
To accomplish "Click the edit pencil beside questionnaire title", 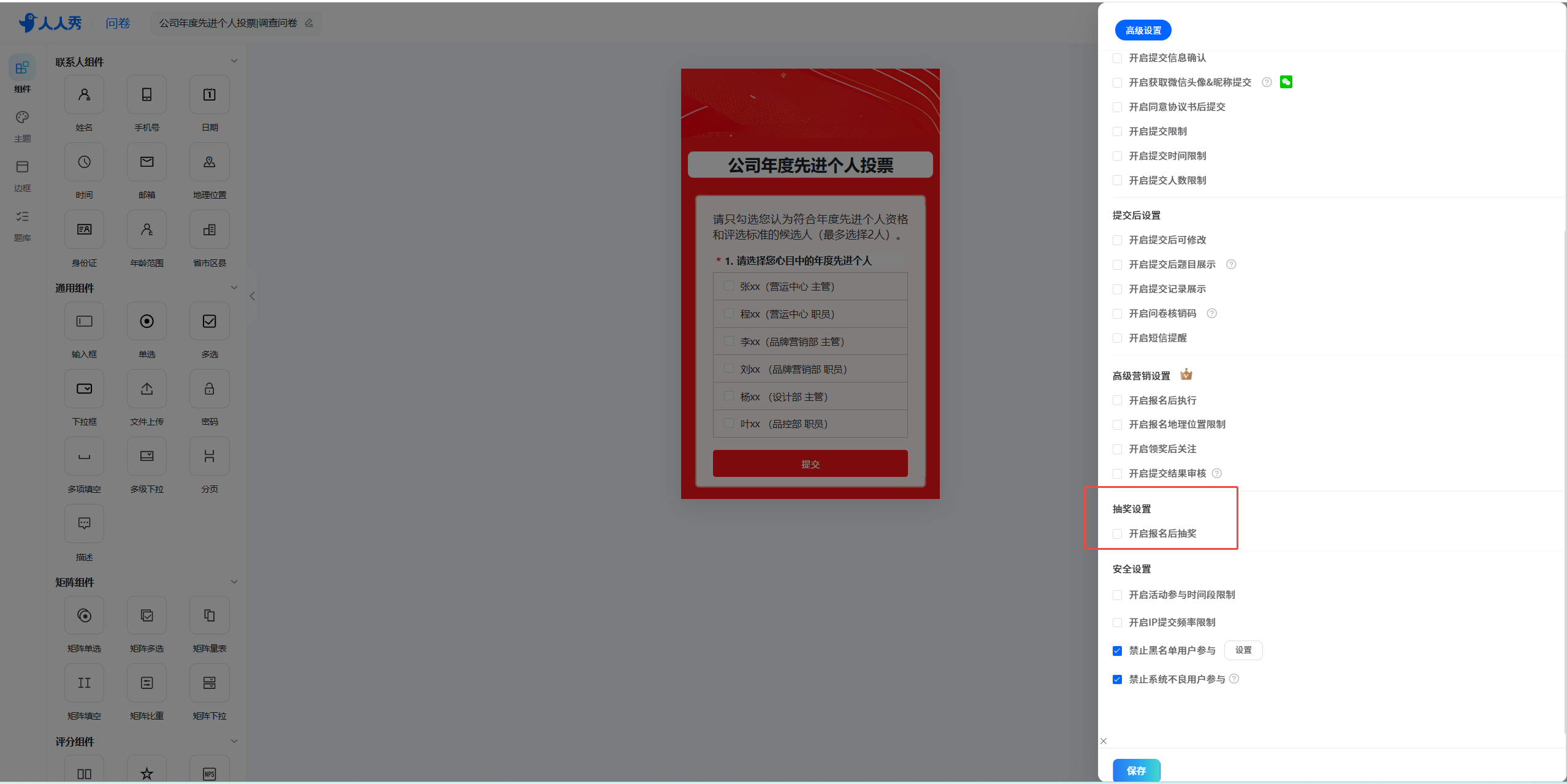I will coord(309,23).
